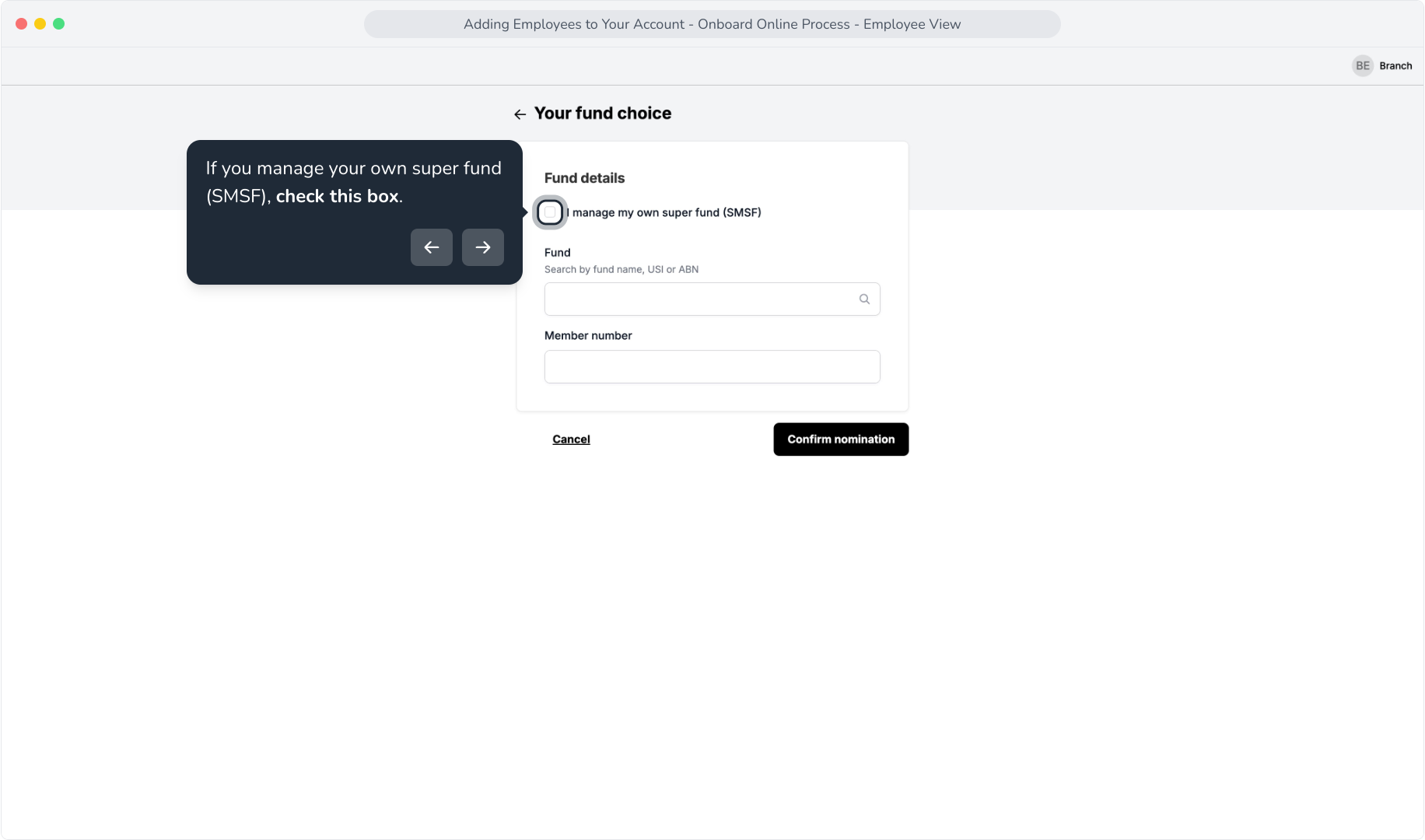
Task: Go back using the arrow beside Your fund choice
Action: 520,114
